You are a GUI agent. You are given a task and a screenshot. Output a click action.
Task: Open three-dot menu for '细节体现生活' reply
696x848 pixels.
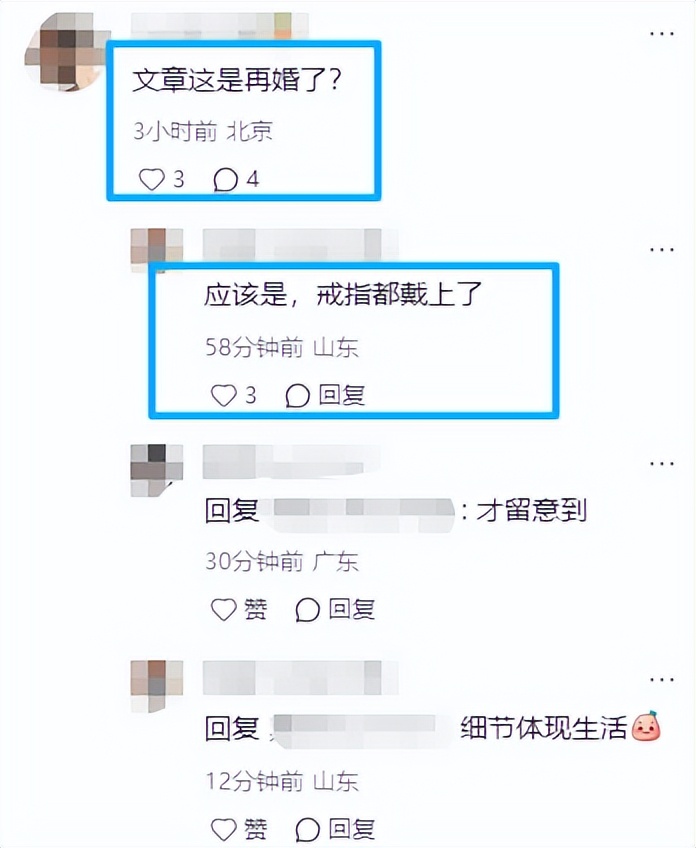(x=662, y=679)
